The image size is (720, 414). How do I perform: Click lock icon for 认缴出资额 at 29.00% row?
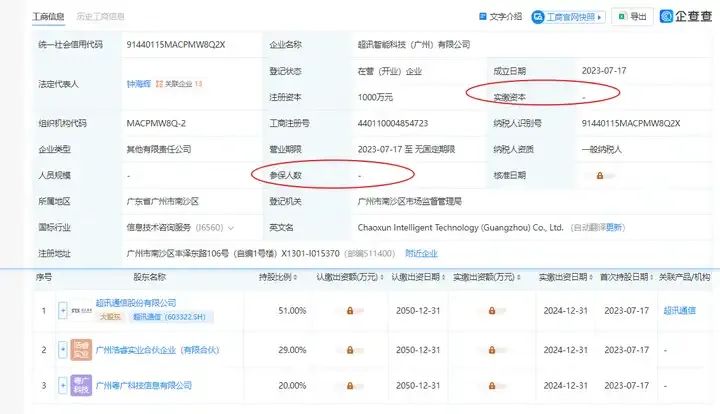[350, 350]
